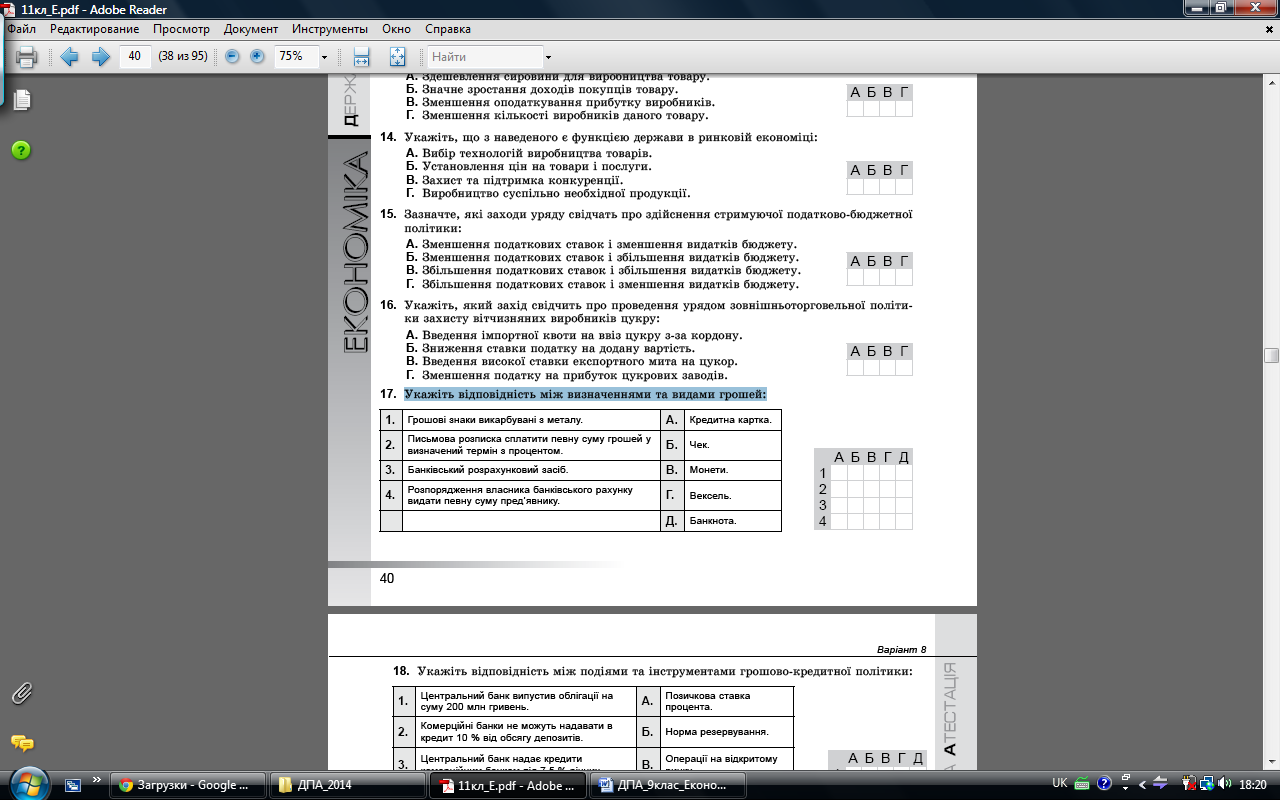Open the Инструменты menu
The height and width of the screenshot is (800, 1280).
point(329,29)
